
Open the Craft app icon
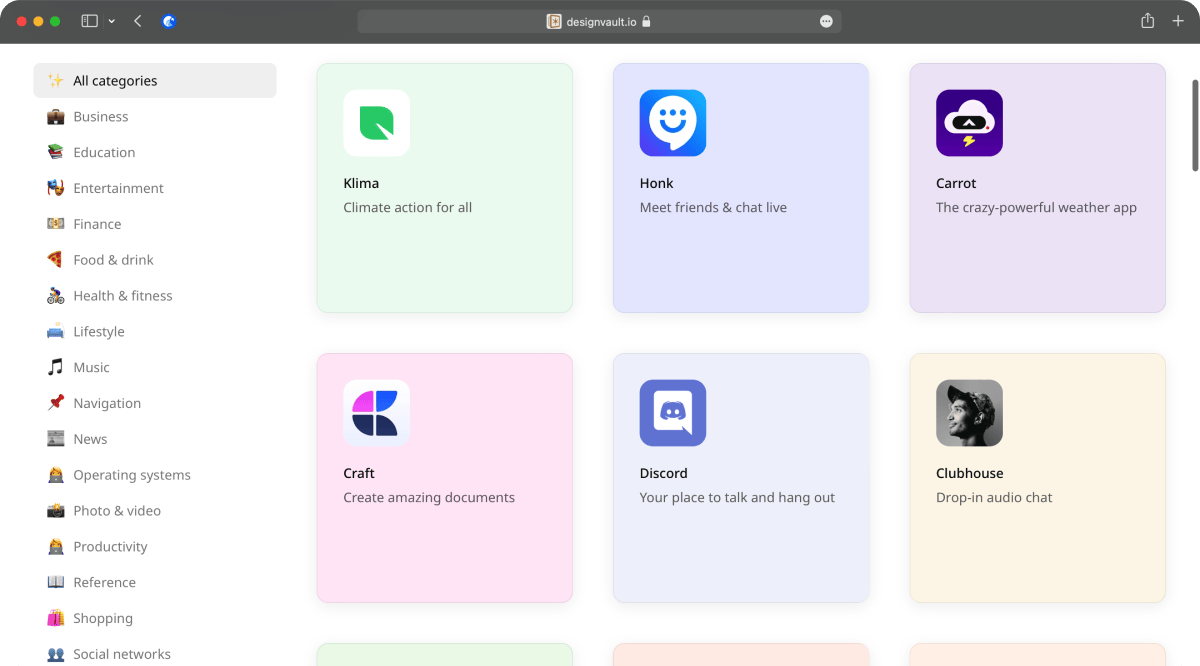(376, 413)
